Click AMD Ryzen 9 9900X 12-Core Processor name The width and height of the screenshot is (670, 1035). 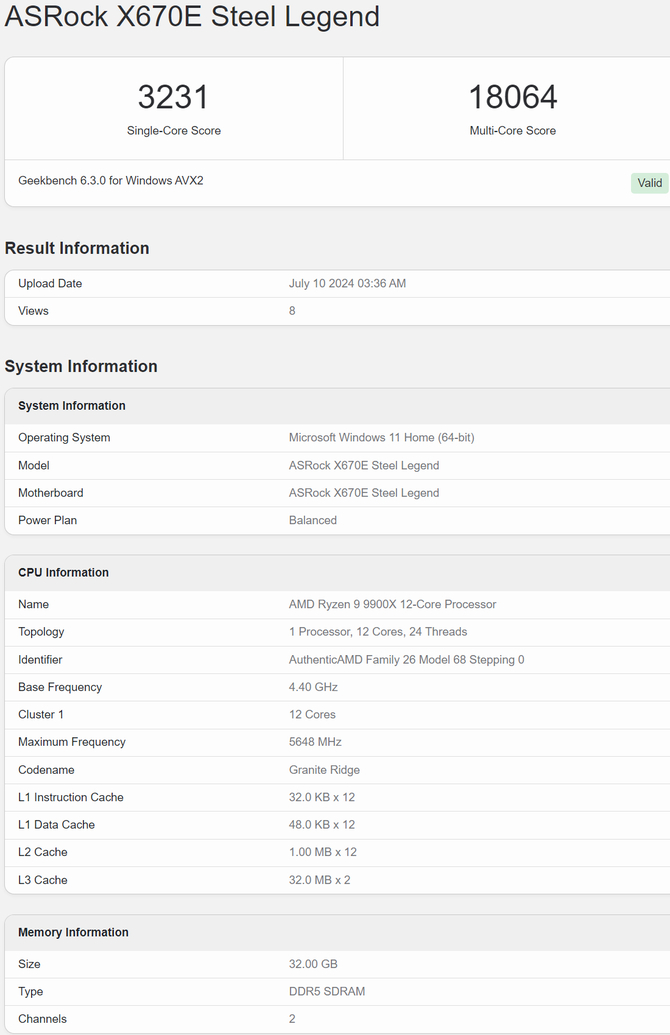pyautogui.click(x=393, y=605)
